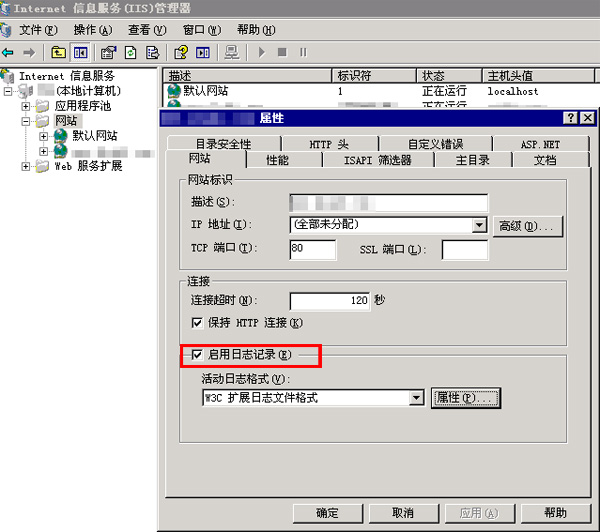Open the 活动日志格式 dropdown

(417, 398)
